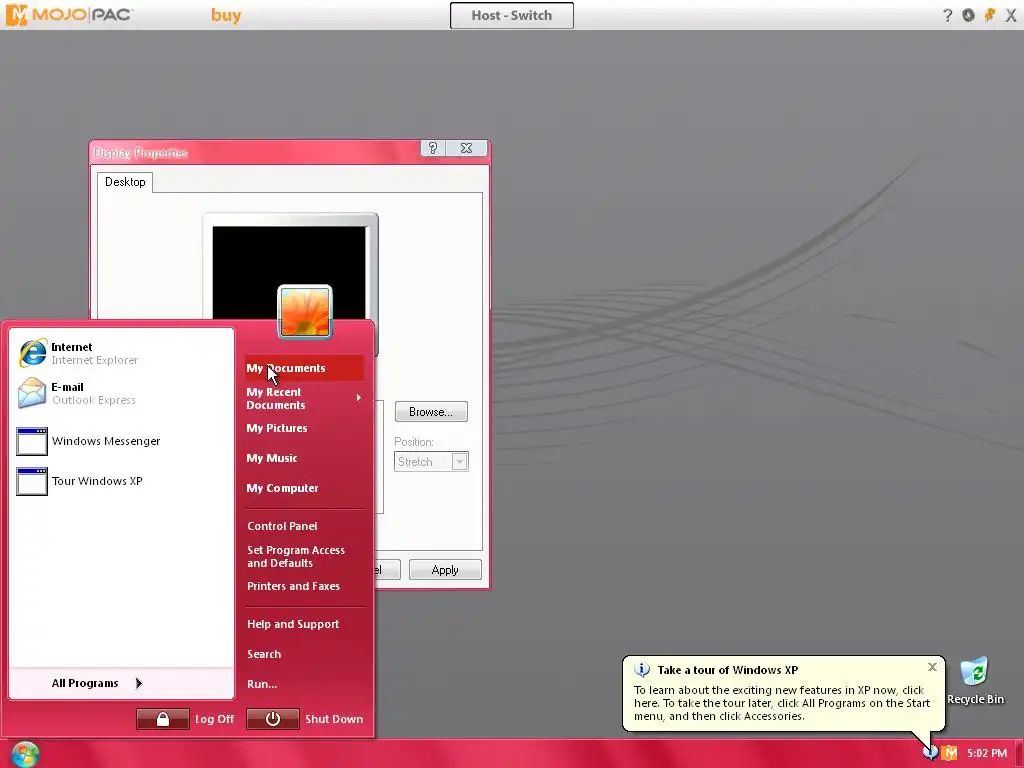
Task: Click the Start orb button
Action: point(25,754)
